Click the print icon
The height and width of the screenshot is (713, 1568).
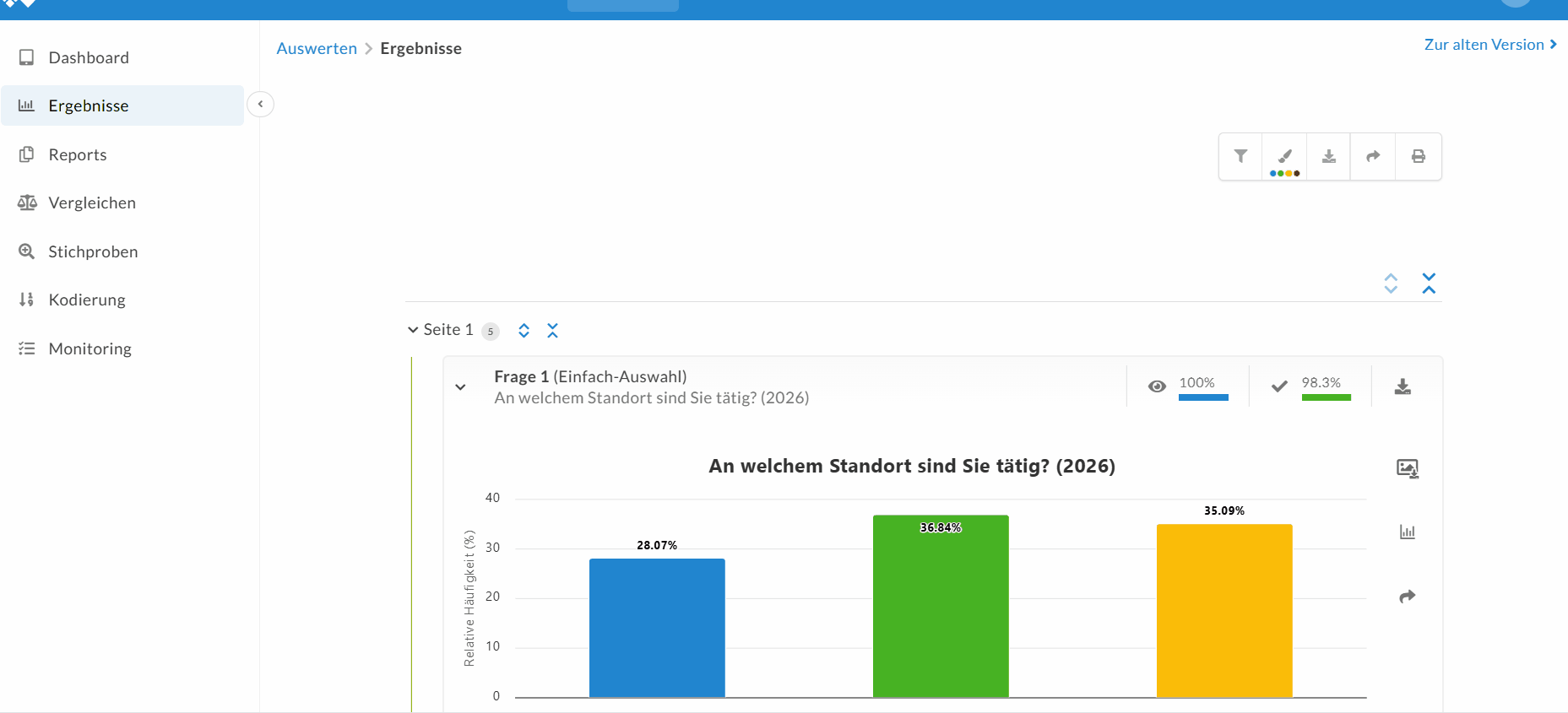[1419, 156]
